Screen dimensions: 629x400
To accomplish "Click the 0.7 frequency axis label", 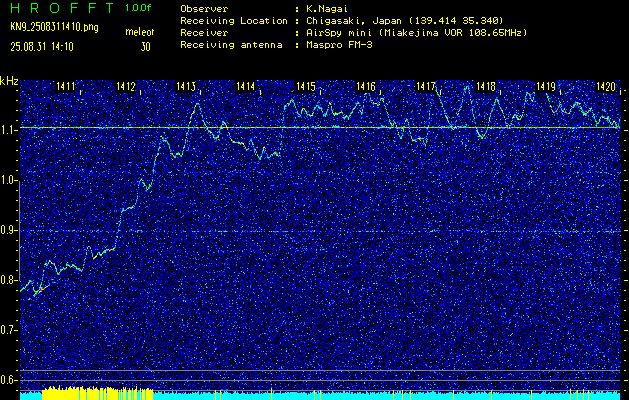I will coord(7,330).
